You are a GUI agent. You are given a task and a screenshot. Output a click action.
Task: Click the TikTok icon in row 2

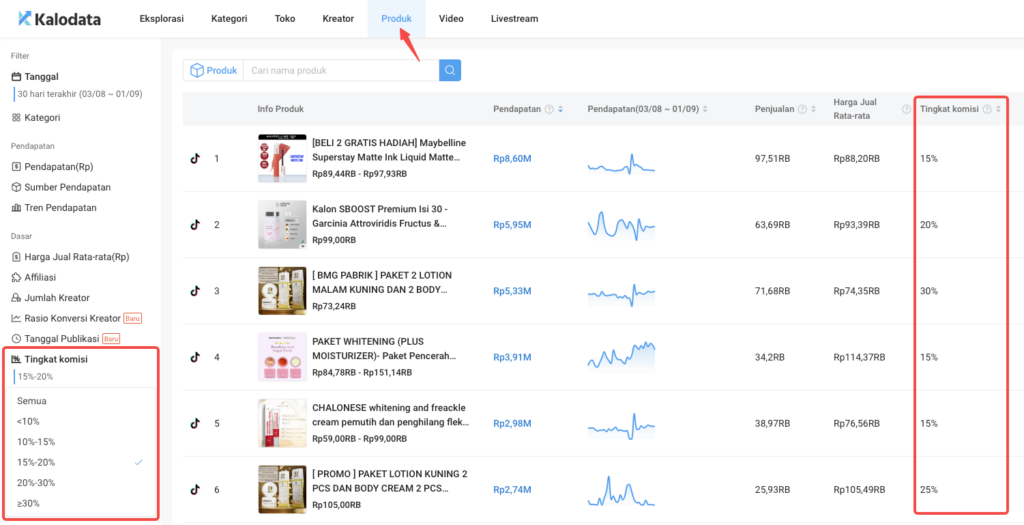pos(195,225)
